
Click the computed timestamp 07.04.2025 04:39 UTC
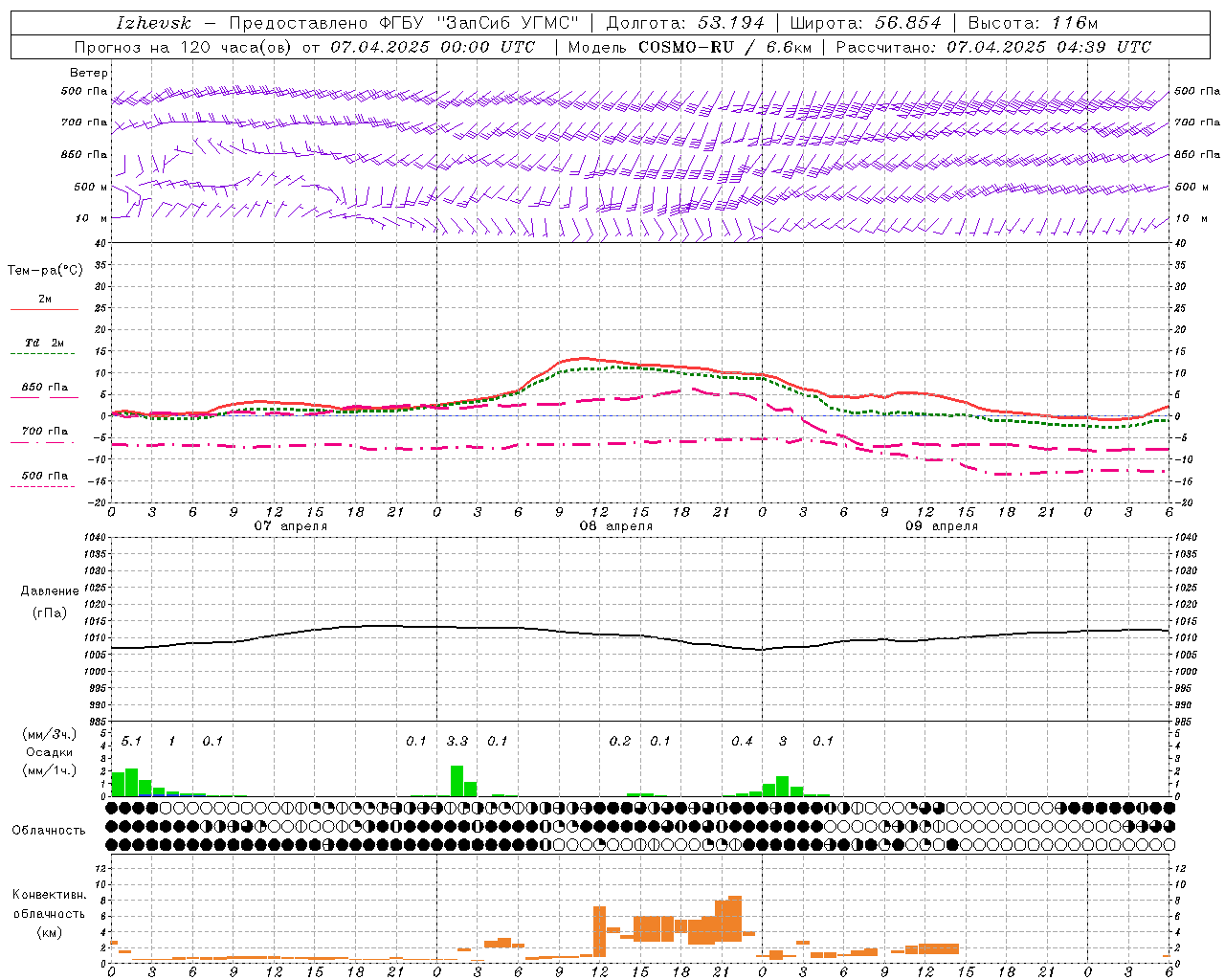1049,47
